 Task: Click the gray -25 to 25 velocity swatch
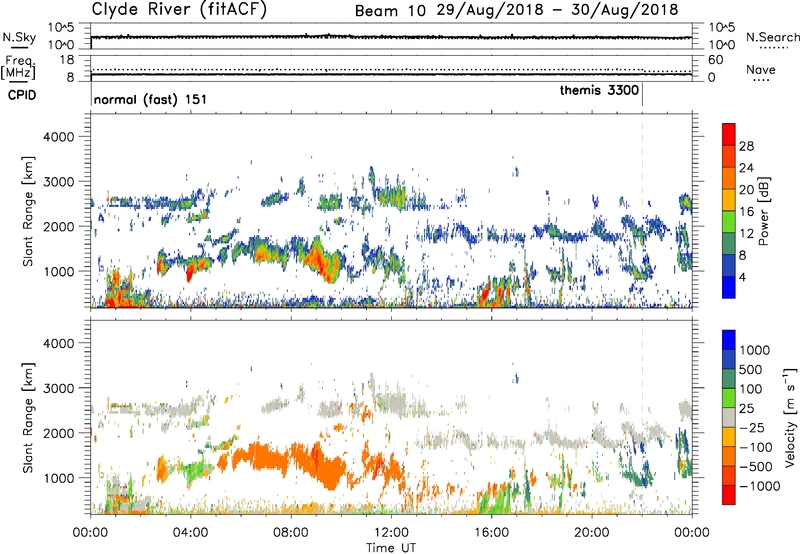[729, 417]
